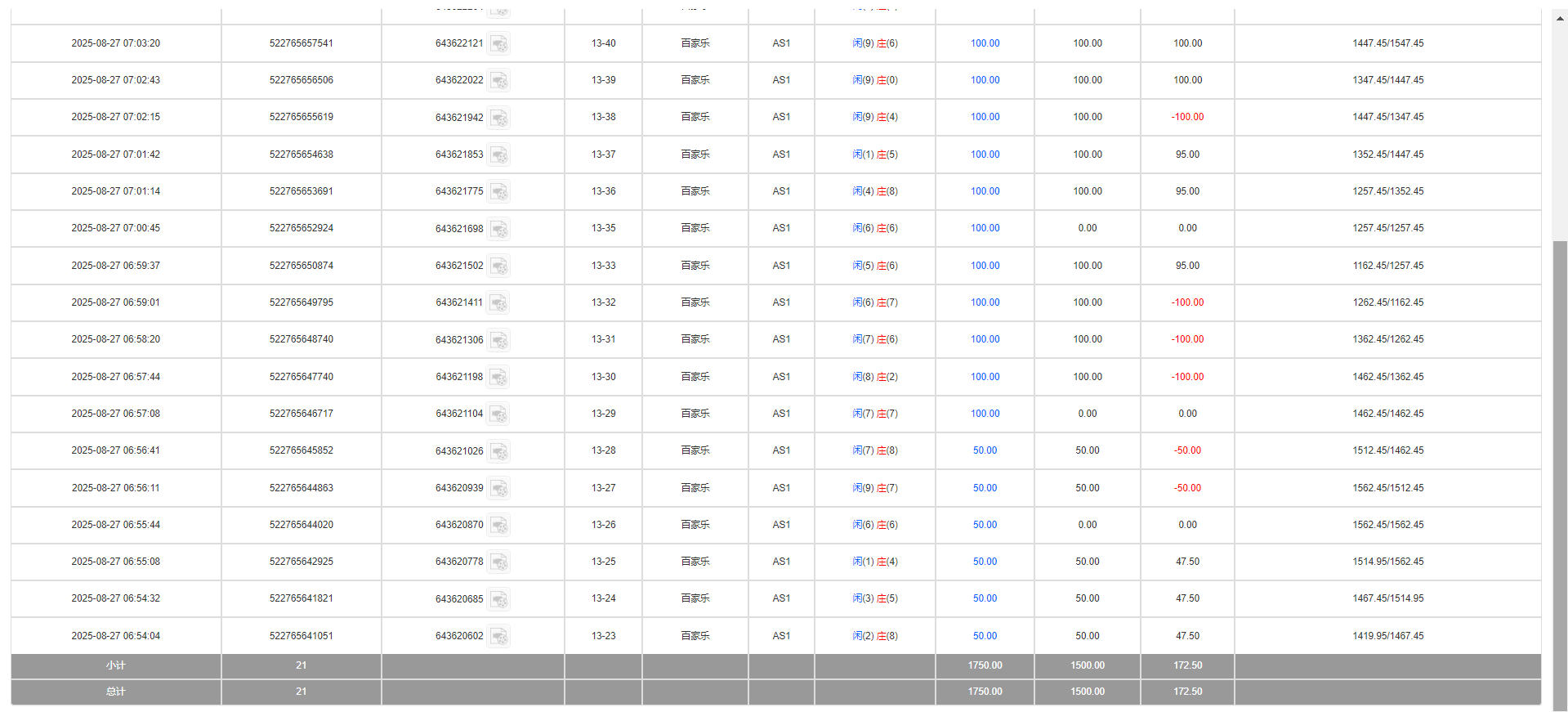This screenshot has width=1568, height=712.
Task: Click blue 100.00 bet amount for 07:03:20
Action: [x=985, y=43]
